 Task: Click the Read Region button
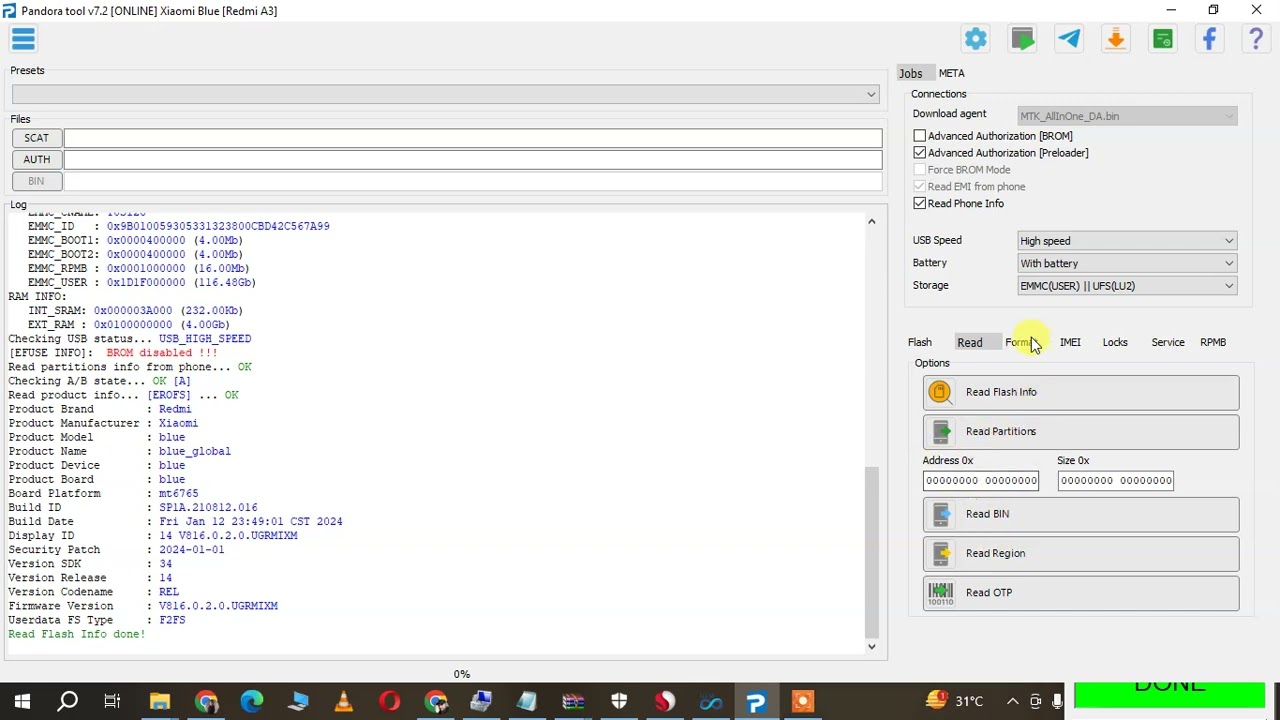pos(1081,554)
